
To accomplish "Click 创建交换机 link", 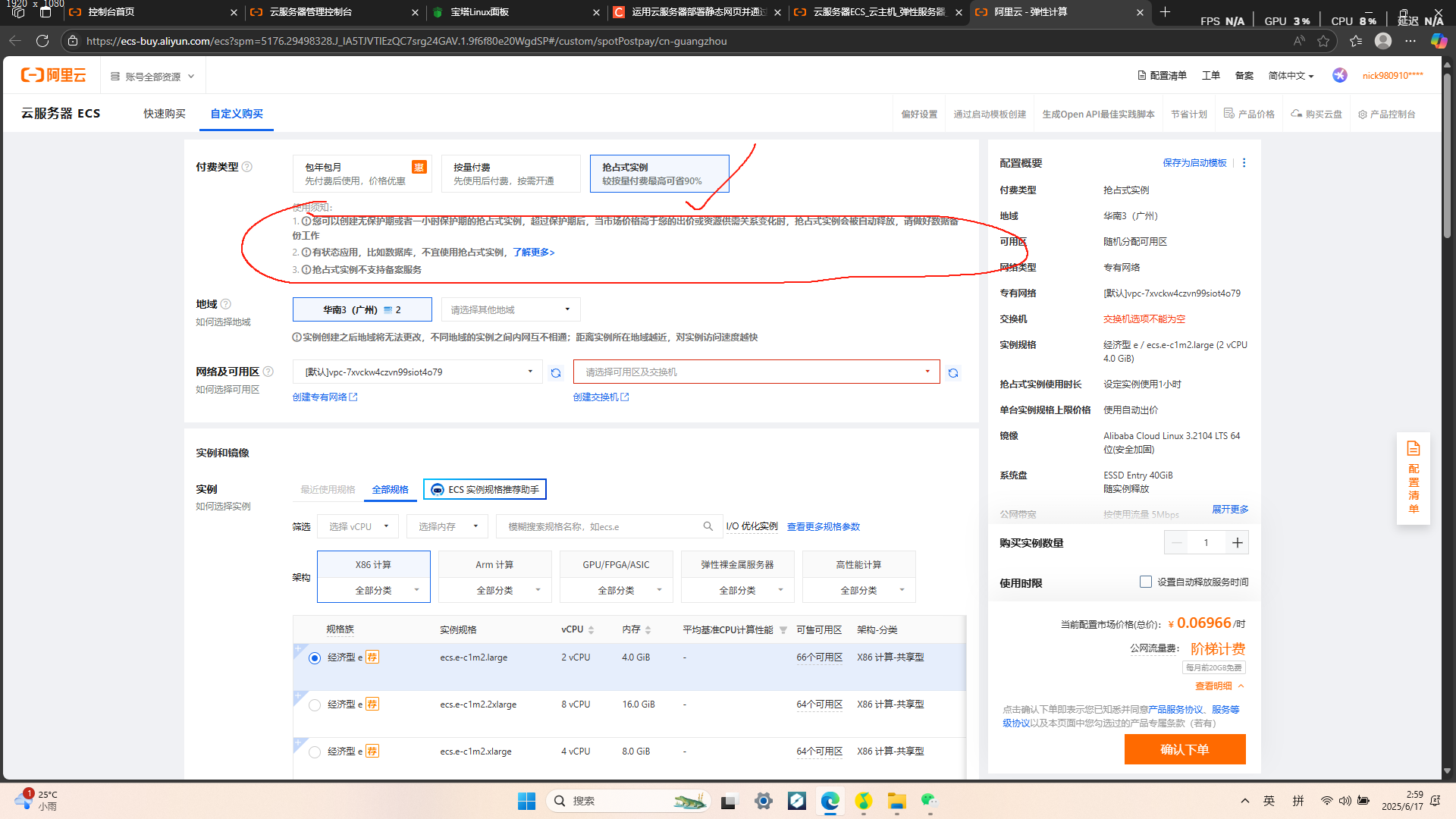I will [601, 397].
